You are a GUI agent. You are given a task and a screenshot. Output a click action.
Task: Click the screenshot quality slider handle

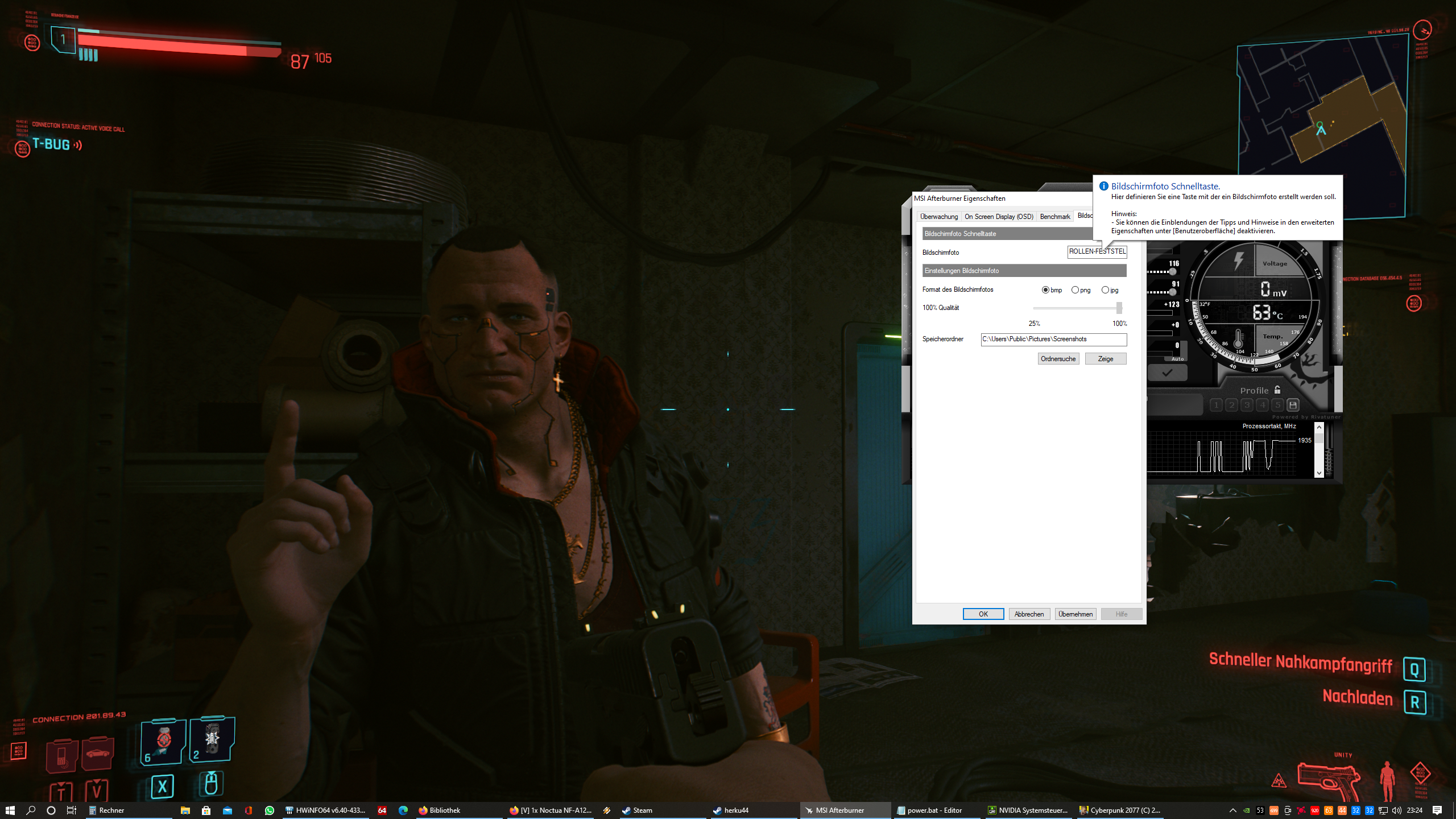click(1119, 308)
